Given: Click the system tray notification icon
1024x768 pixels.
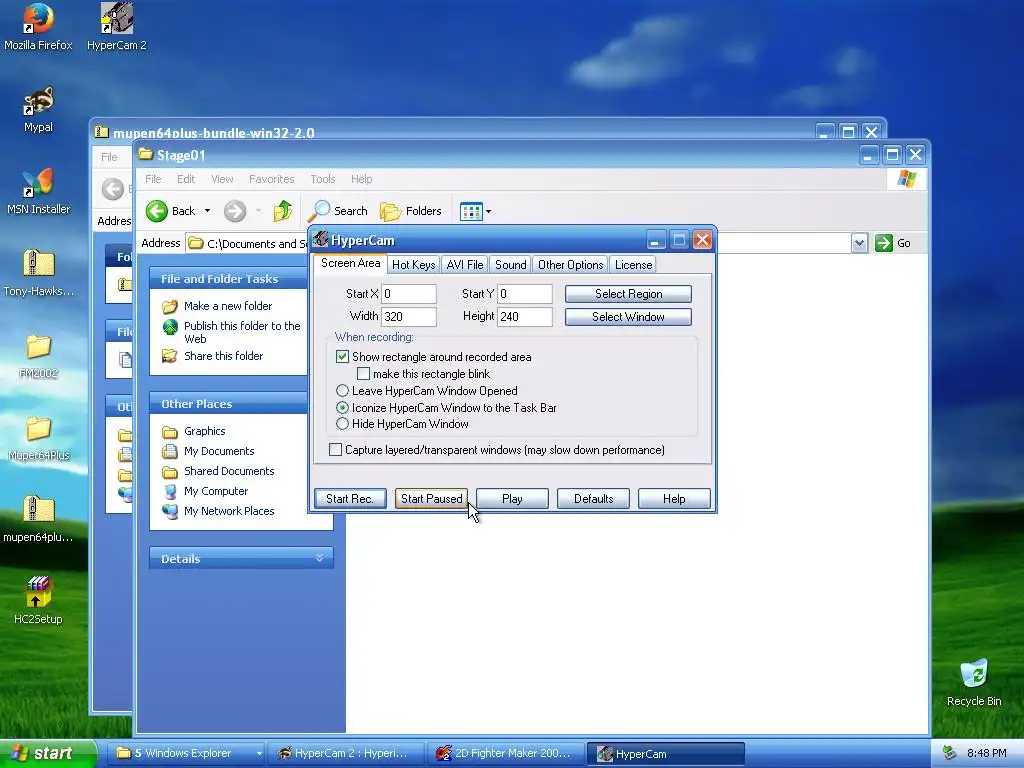Looking at the screenshot, I should pos(950,753).
